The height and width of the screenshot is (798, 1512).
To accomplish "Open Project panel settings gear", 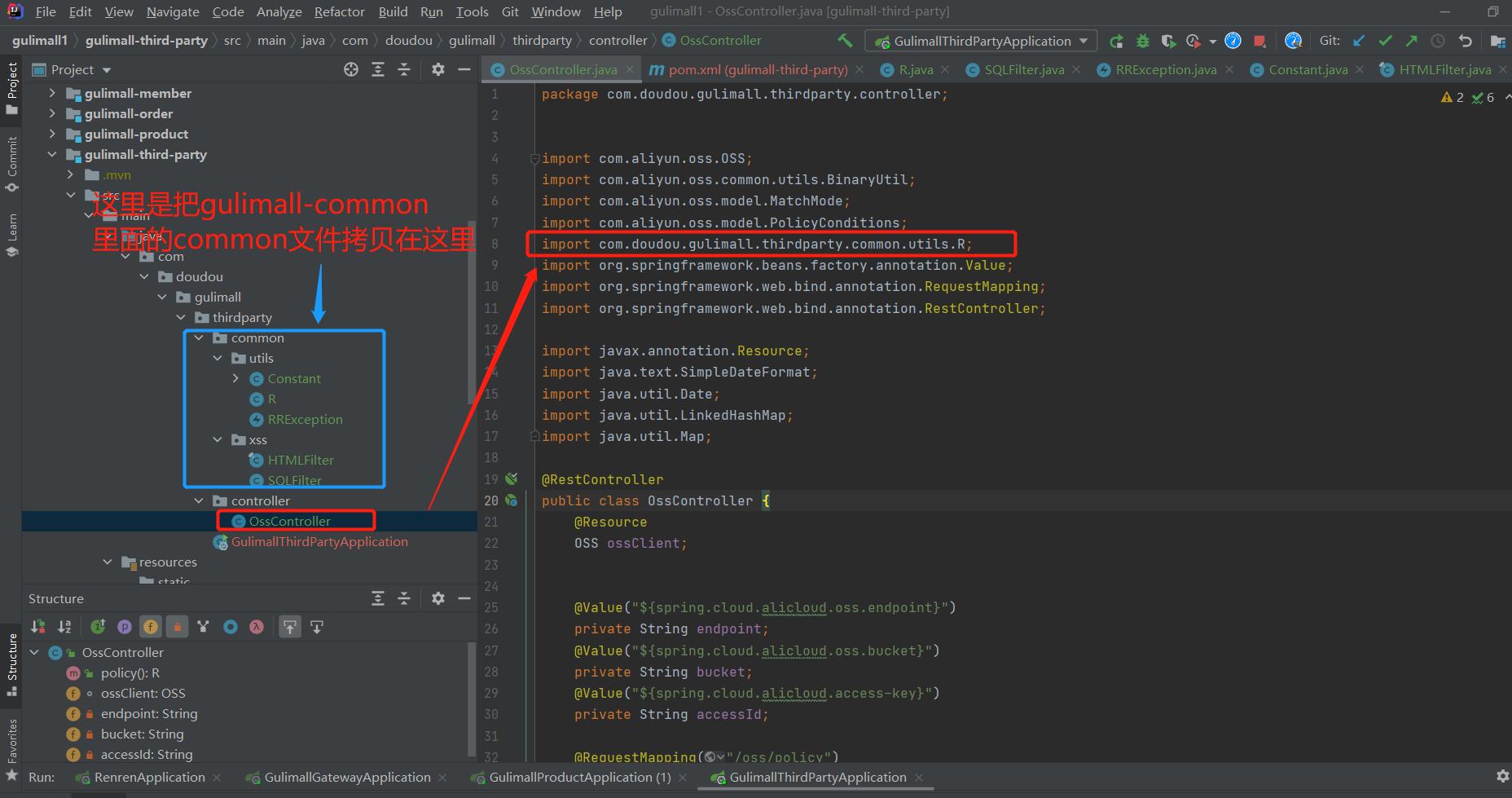I will [438, 69].
